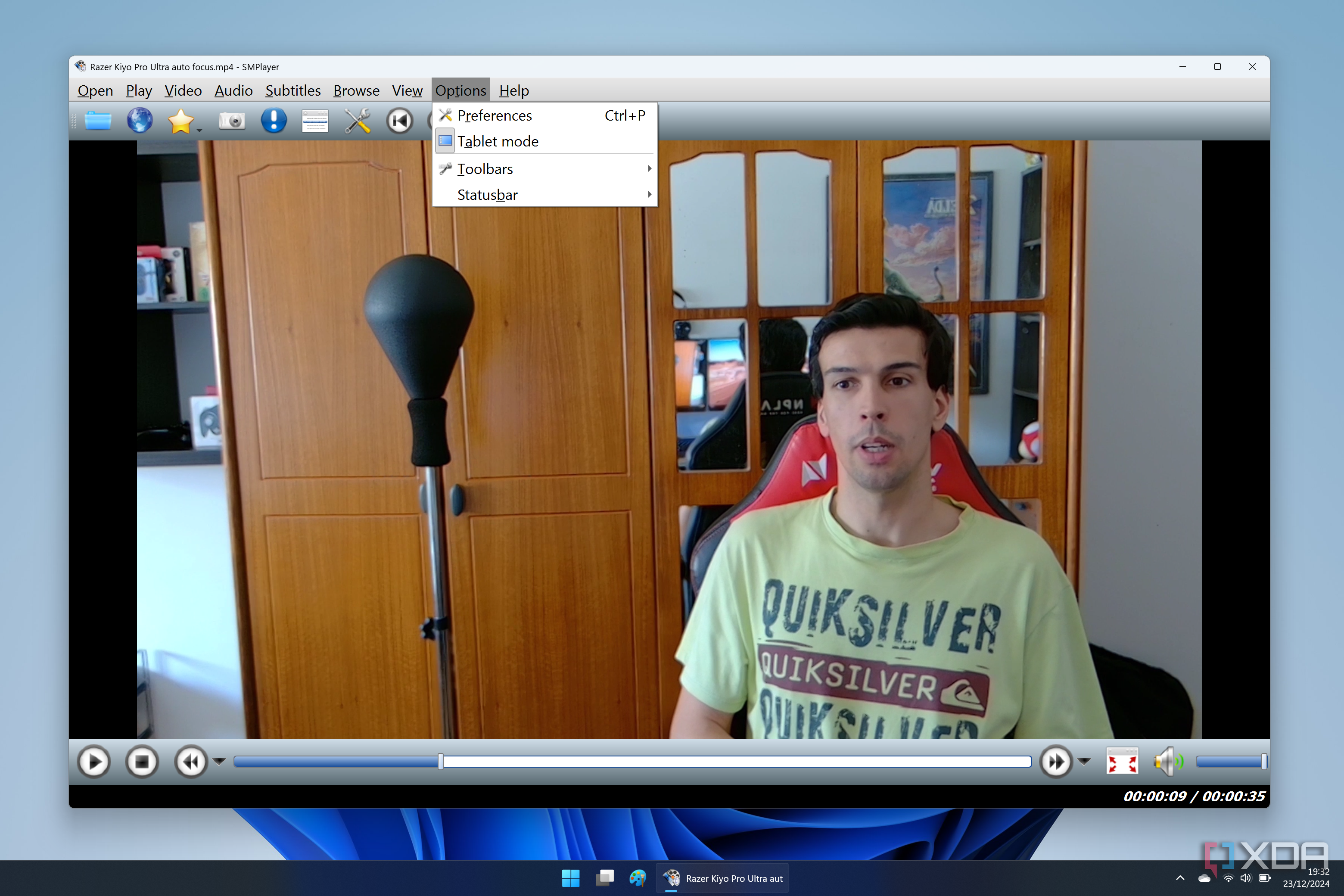1344x896 pixels.
Task: Open the Audio menu
Action: [x=234, y=90]
